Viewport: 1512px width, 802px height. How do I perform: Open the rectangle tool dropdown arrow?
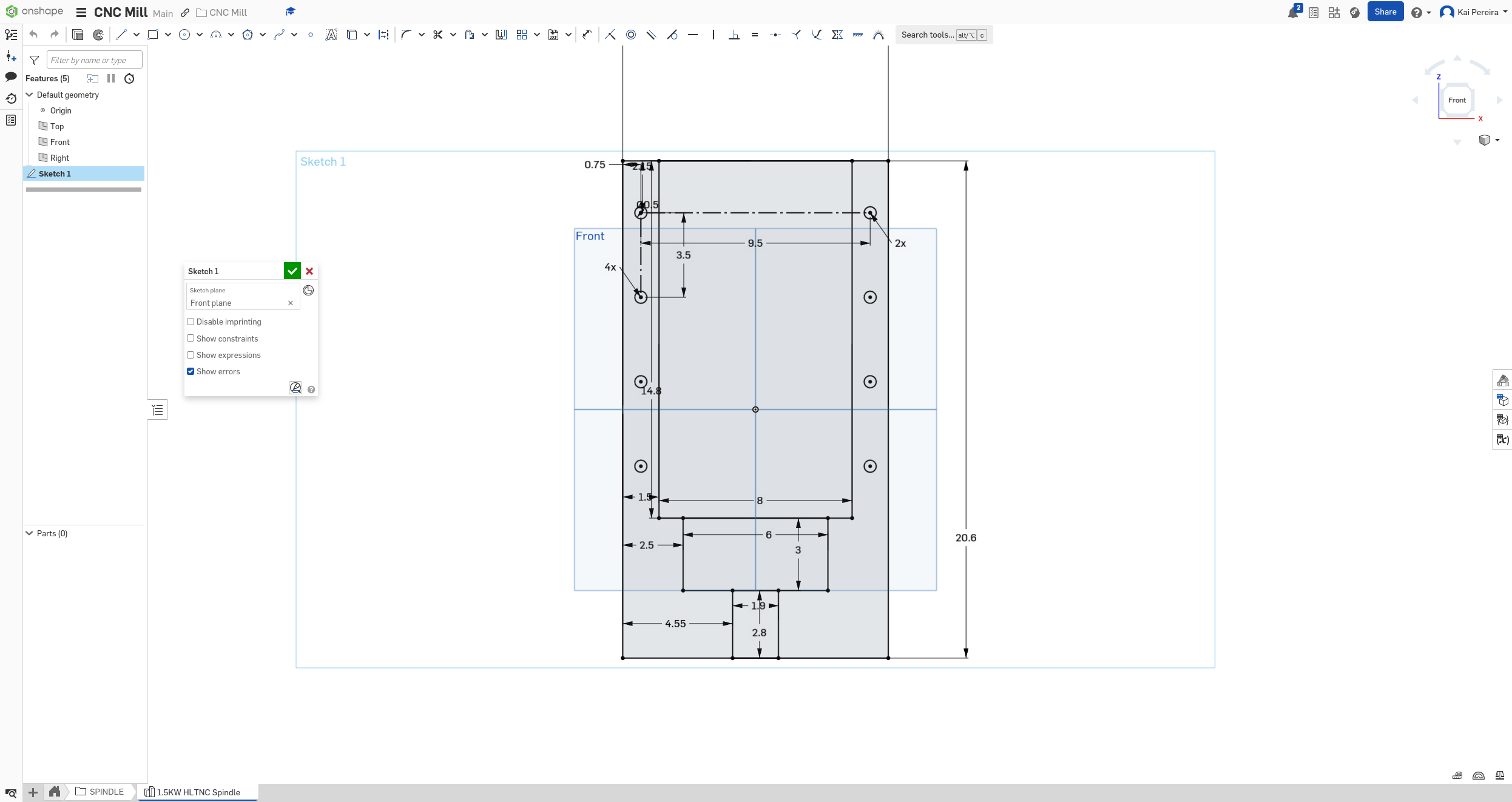(168, 35)
